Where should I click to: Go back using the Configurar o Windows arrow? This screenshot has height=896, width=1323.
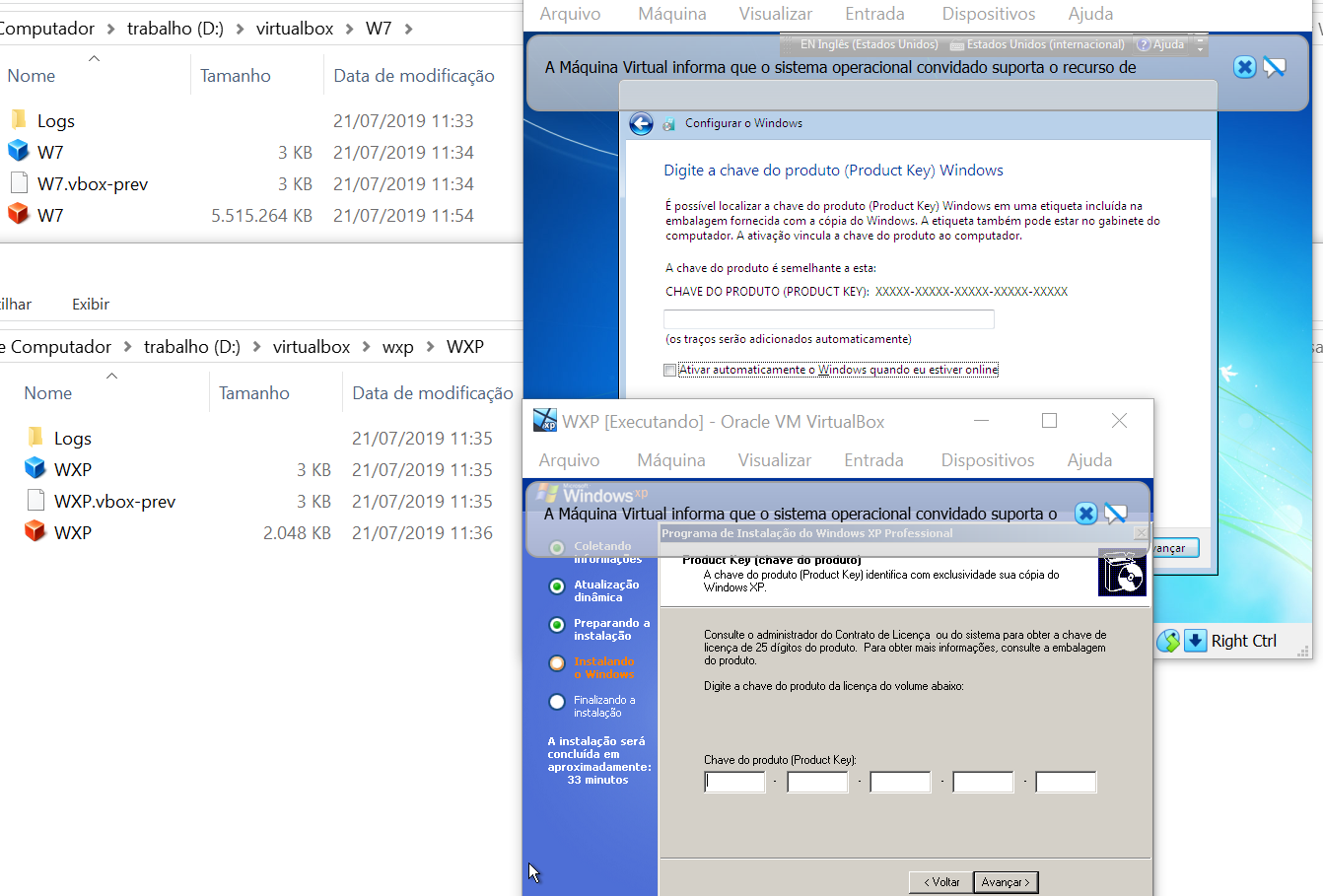[642, 123]
